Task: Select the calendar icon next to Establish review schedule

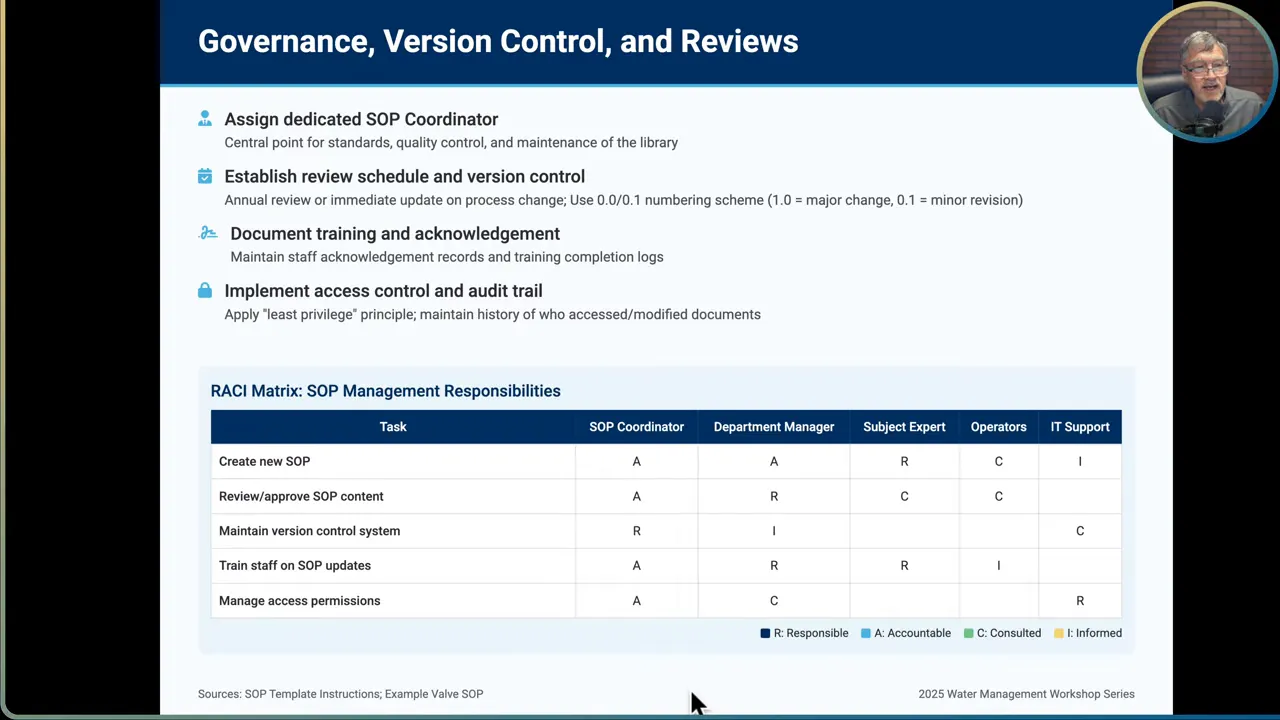Action: tap(204, 176)
